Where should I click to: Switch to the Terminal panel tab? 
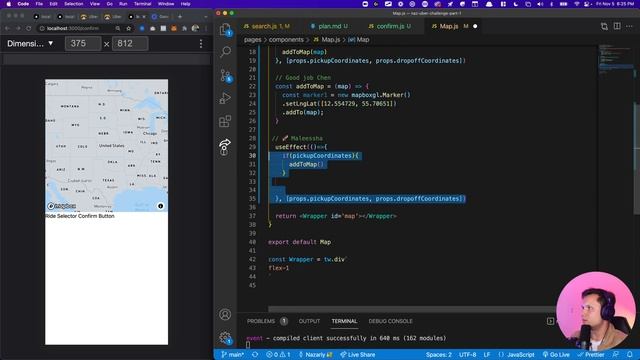(x=344, y=321)
